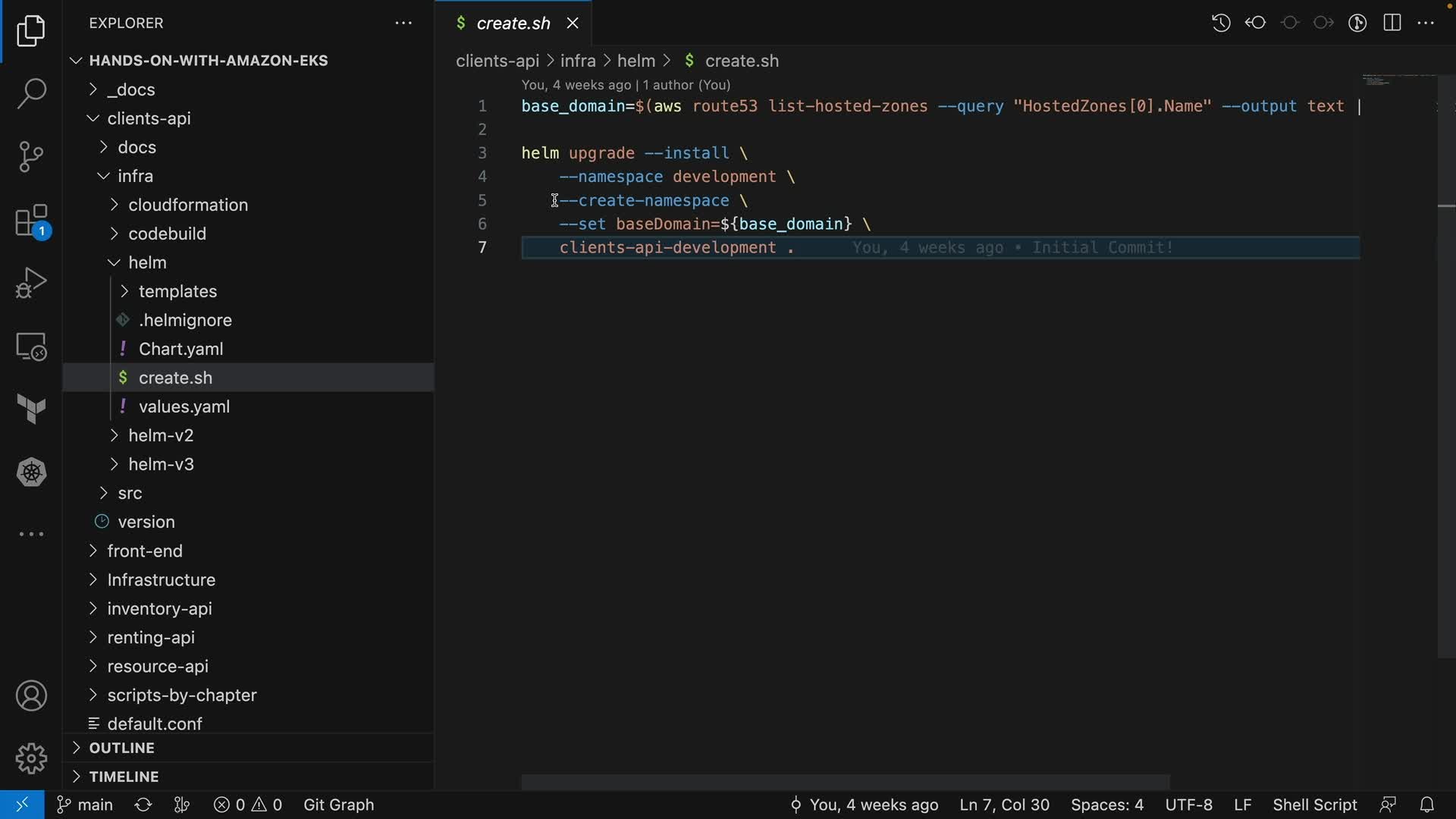
Task: Open the Remote Explorer view
Action: [x=31, y=347]
